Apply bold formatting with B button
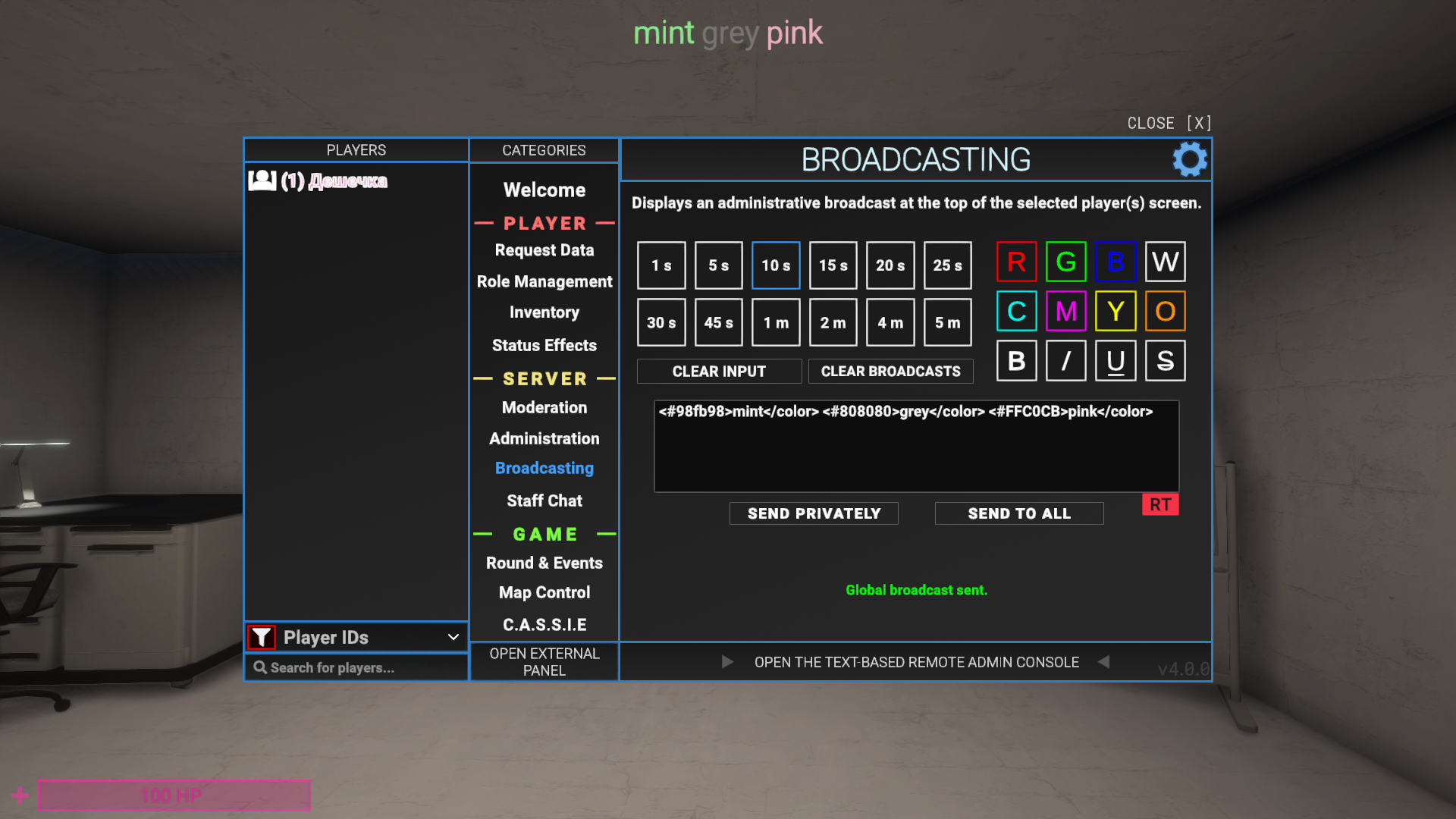Image resolution: width=1456 pixels, height=819 pixels. click(1016, 361)
